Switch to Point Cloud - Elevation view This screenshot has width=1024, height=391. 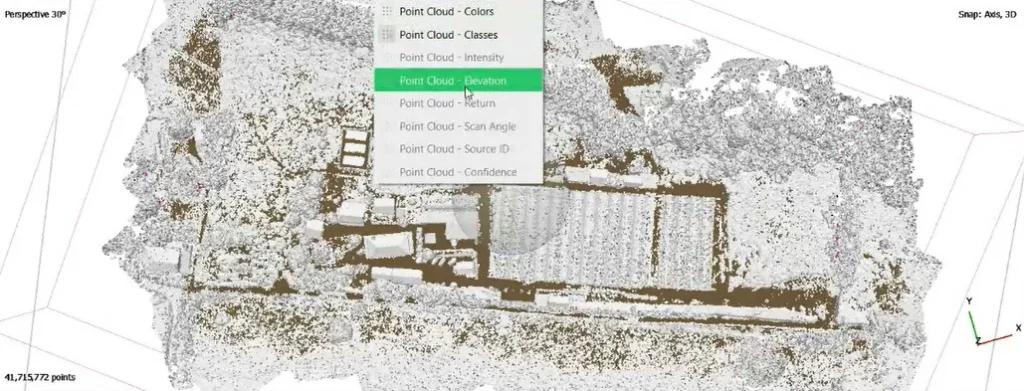(458, 80)
